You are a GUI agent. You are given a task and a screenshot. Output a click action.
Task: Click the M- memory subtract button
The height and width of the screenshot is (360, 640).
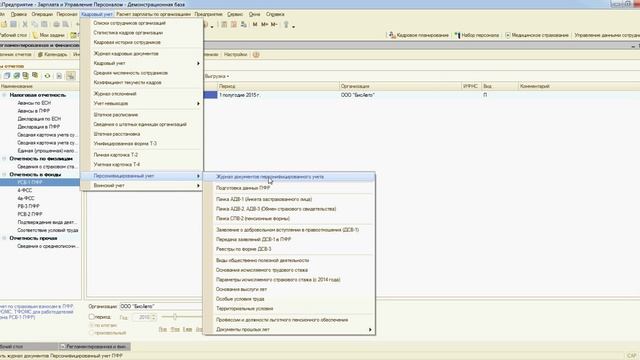274,24
